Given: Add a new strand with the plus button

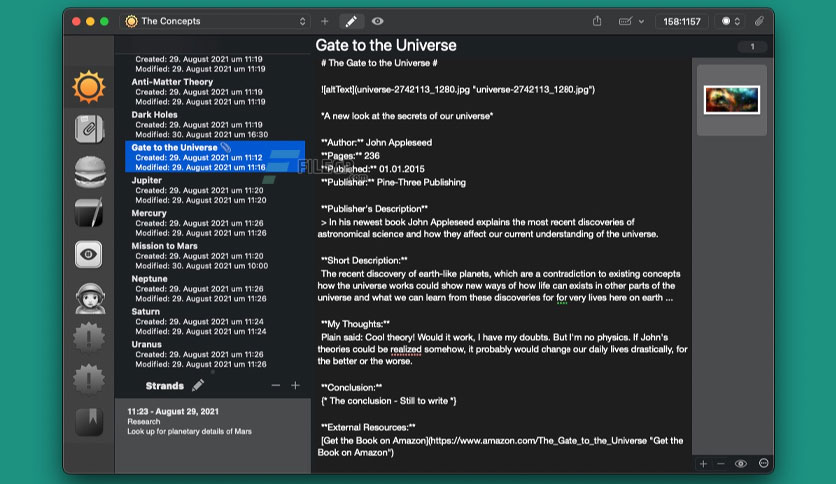Looking at the screenshot, I should 295,385.
